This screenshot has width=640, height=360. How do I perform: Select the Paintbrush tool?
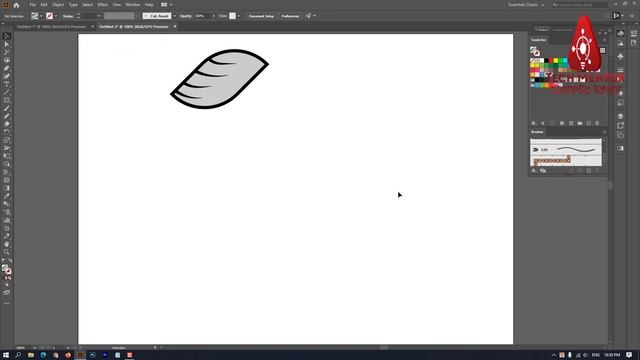(7, 108)
